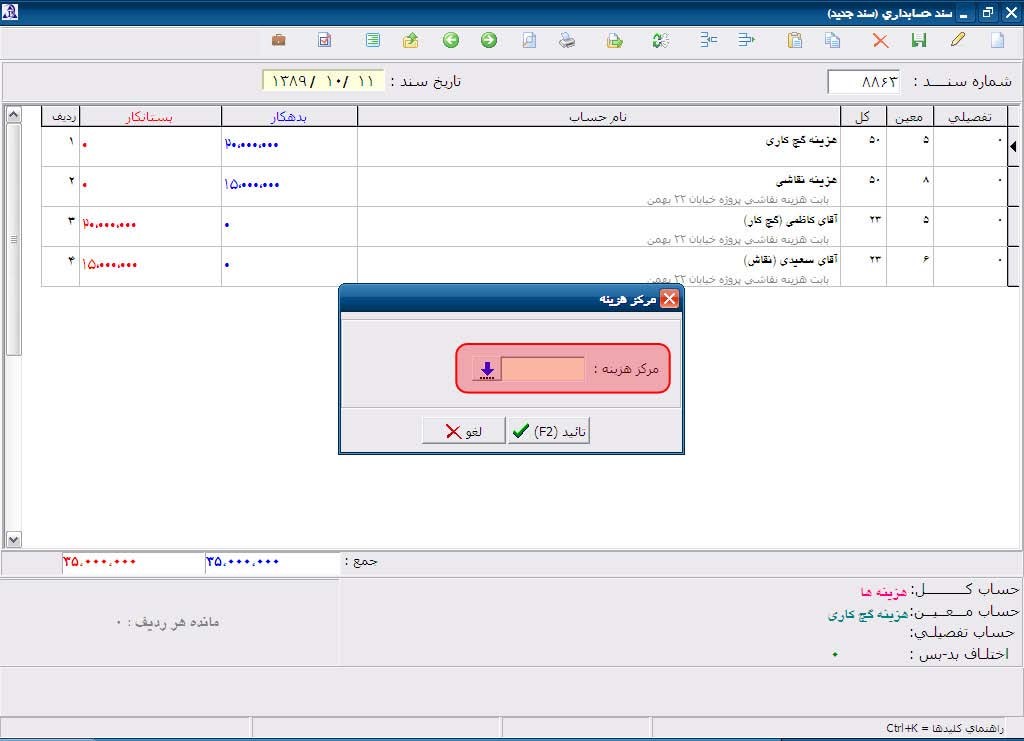The height and width of the screenshot is (741, 1024).
Task: Open print preview with magnifier document icon
Action: point(529,40)
